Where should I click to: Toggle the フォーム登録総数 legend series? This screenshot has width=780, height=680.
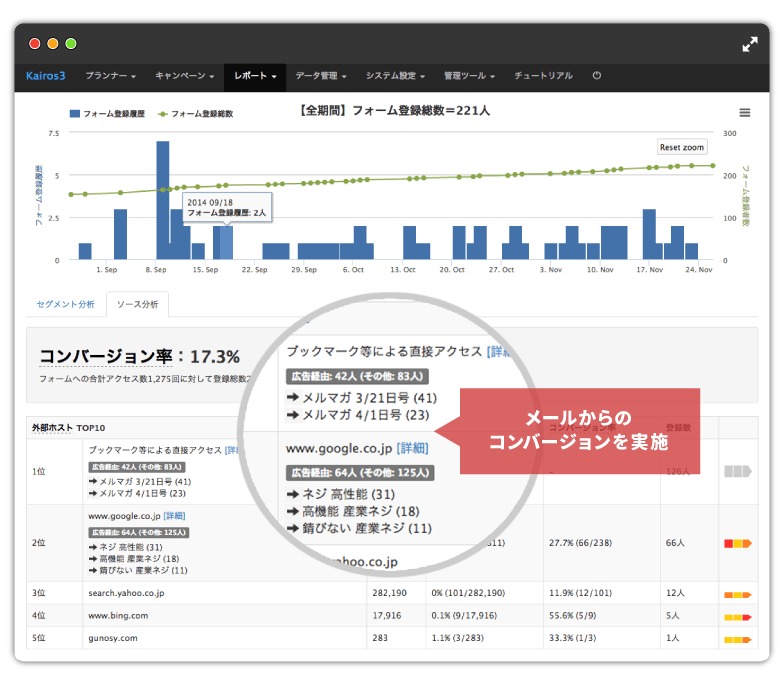tap(196, 114)
